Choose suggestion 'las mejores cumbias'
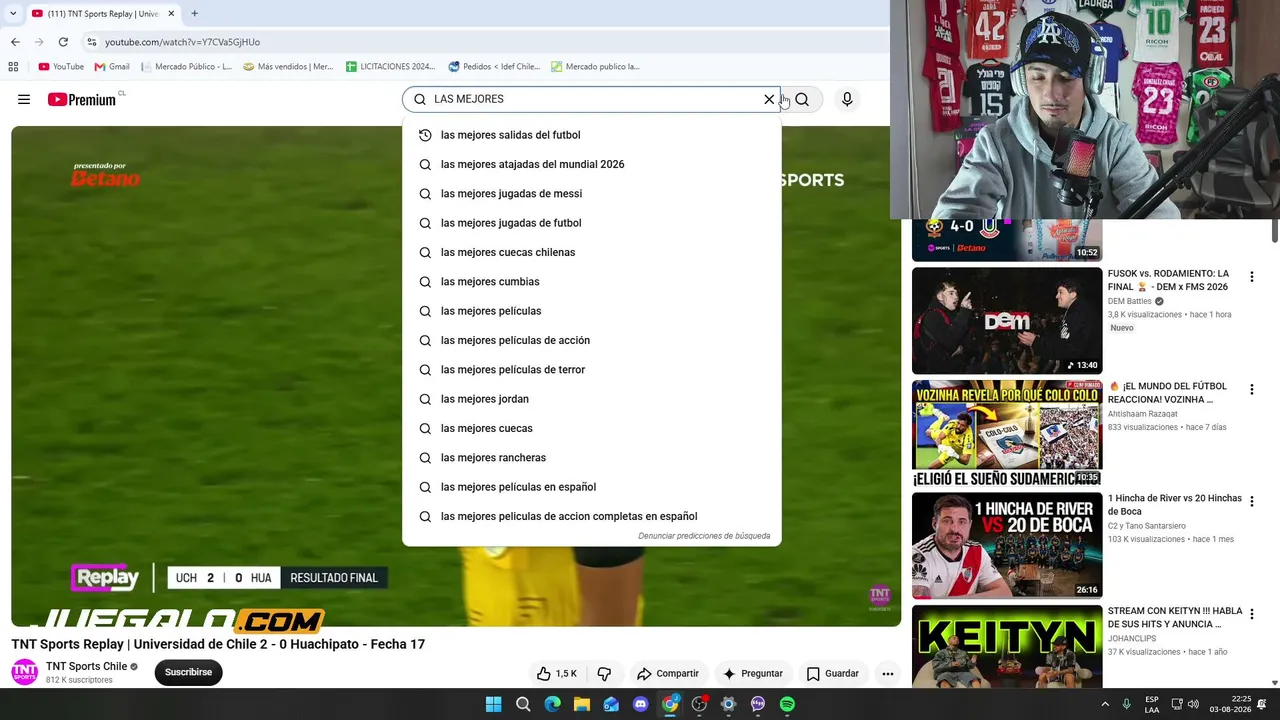This screenshot has width=1280, height=720. [x=591, y=282]
